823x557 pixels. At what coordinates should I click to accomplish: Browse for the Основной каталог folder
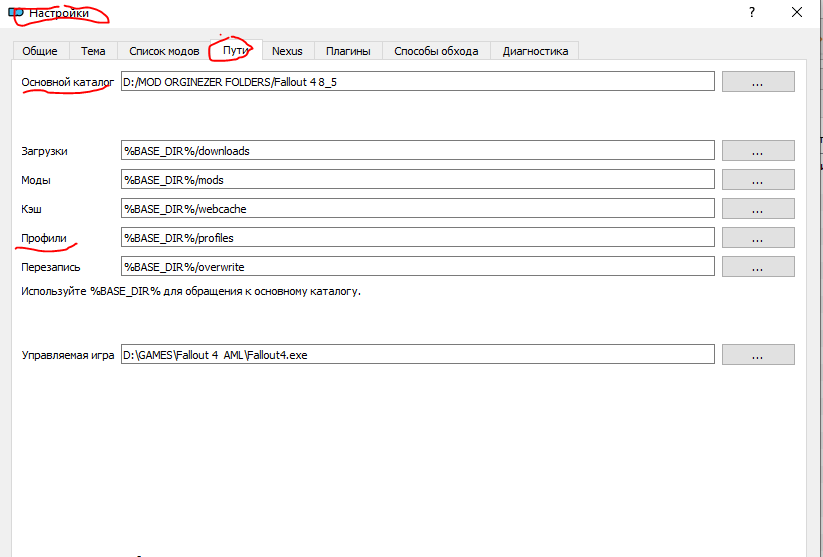point(758,82)
